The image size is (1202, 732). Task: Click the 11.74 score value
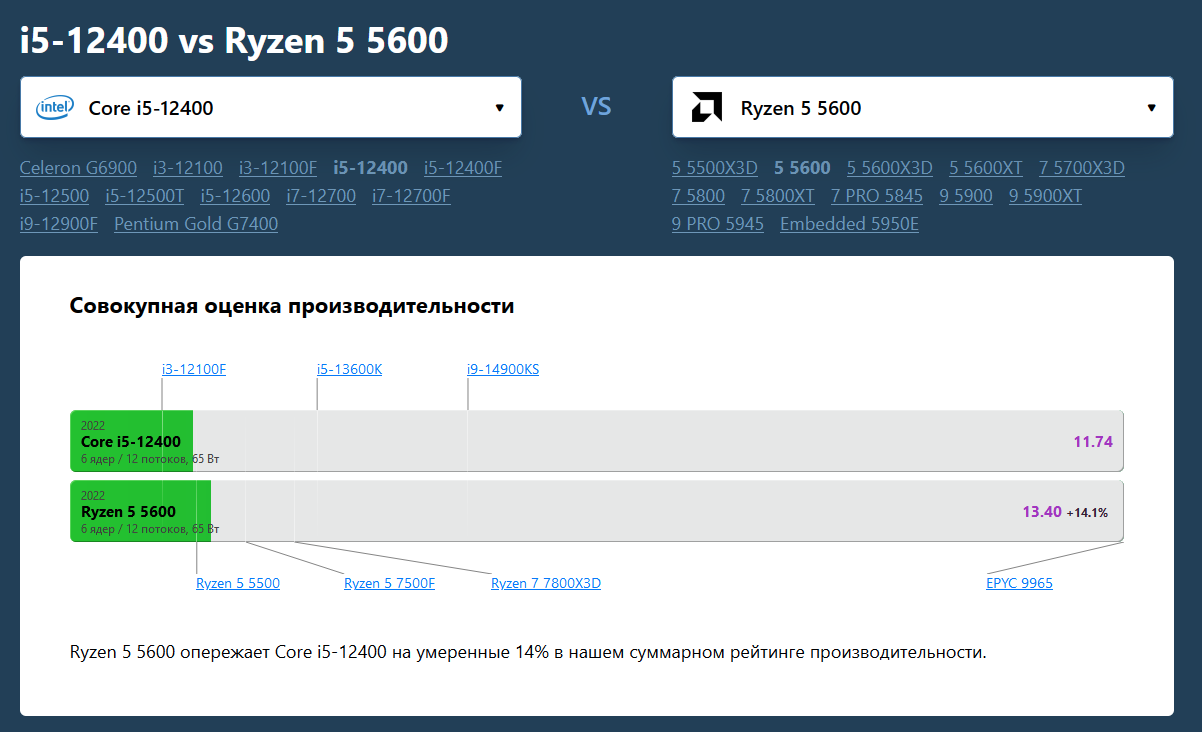pyautogui.click(x=1093, y=441)
